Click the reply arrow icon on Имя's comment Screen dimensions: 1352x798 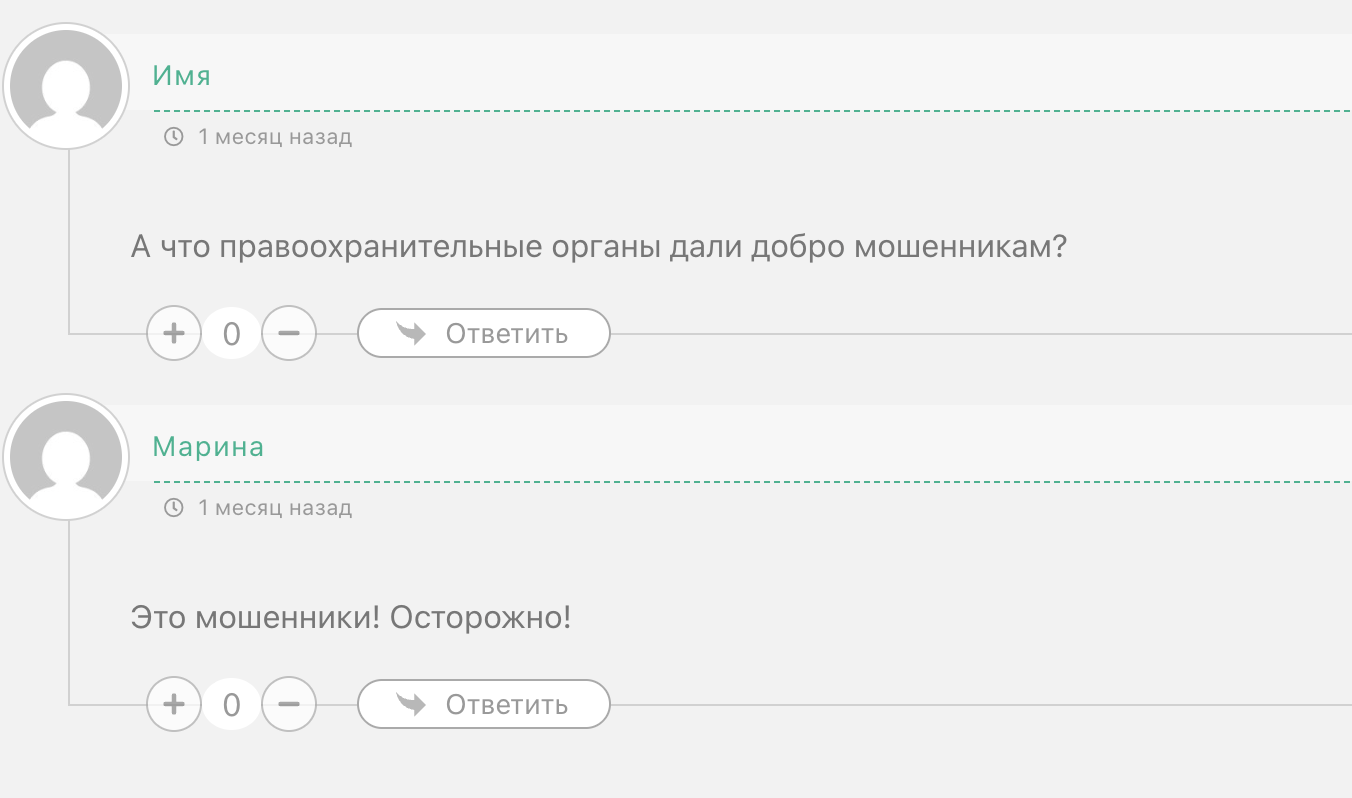(x=411, y=333)
